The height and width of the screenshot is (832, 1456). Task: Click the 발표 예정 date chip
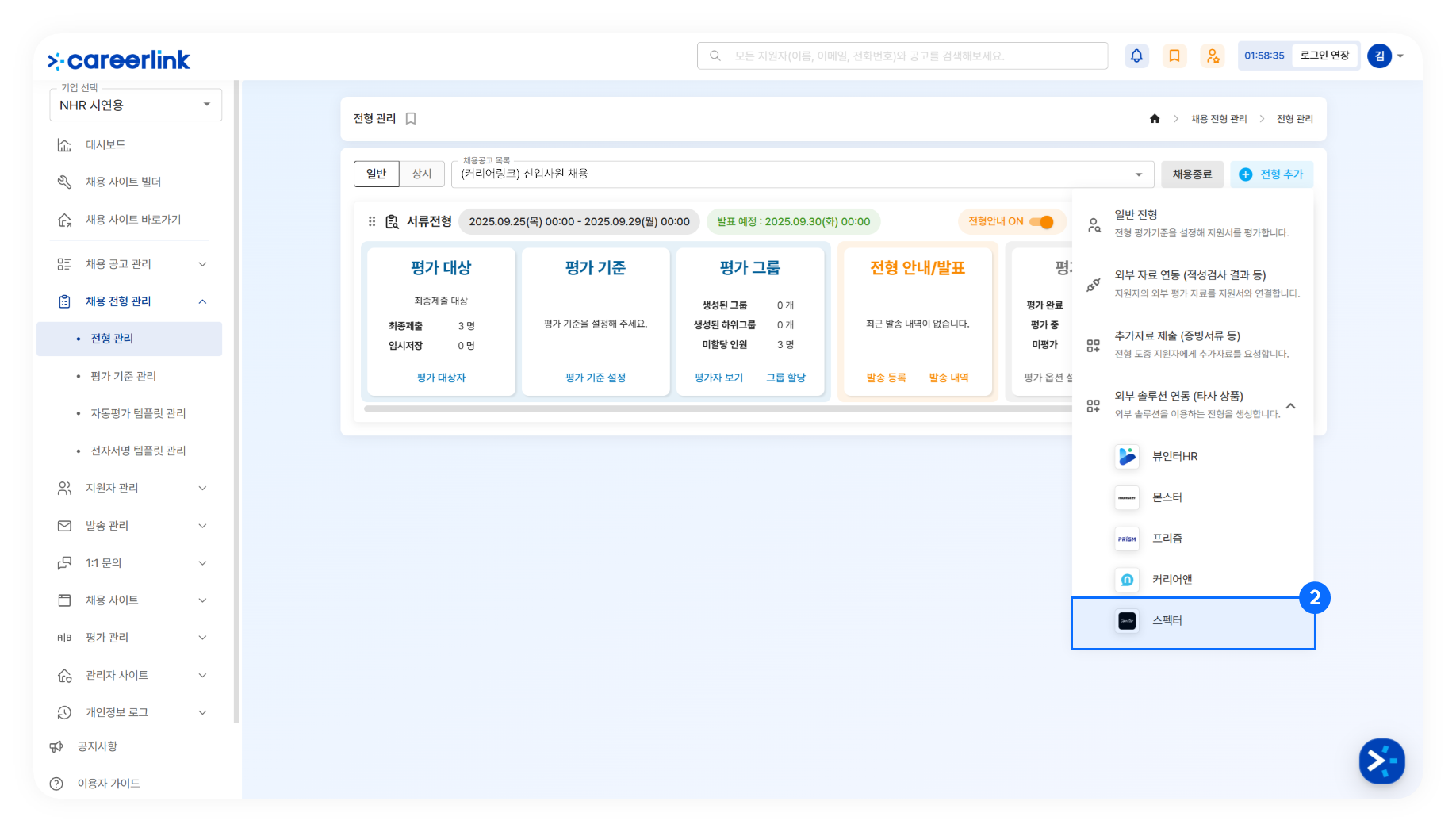tap(793, 222)
